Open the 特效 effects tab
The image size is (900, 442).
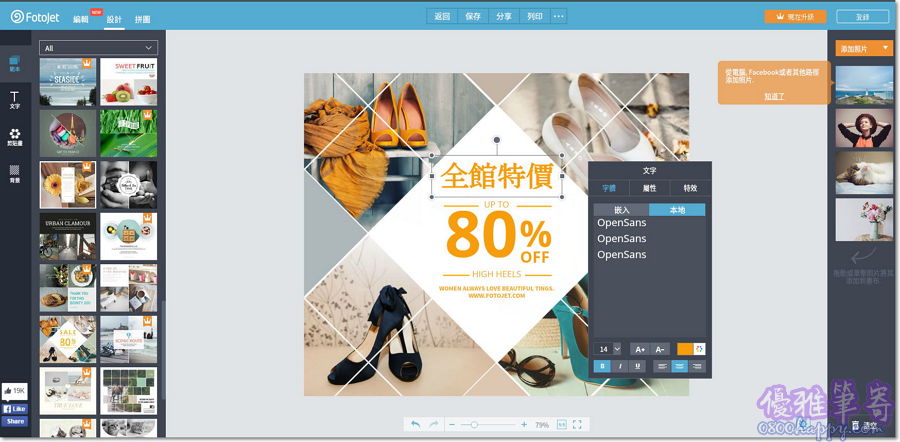coord(690,188)
